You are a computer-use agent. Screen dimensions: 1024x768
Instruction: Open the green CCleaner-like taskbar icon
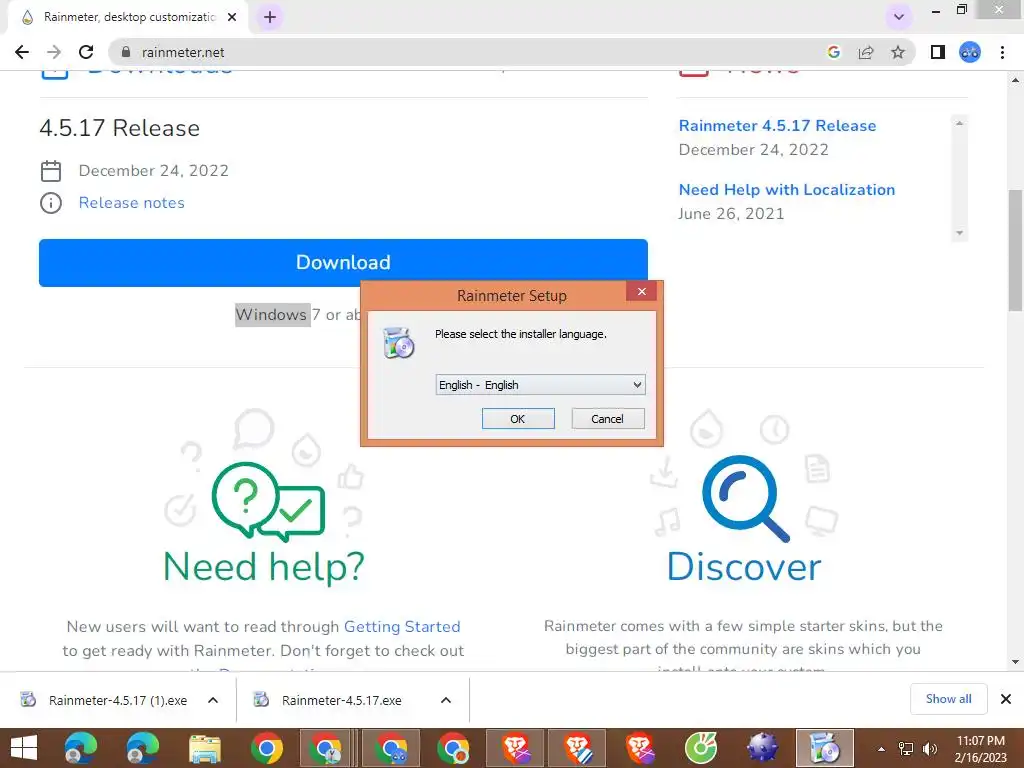tap(701, 748)
